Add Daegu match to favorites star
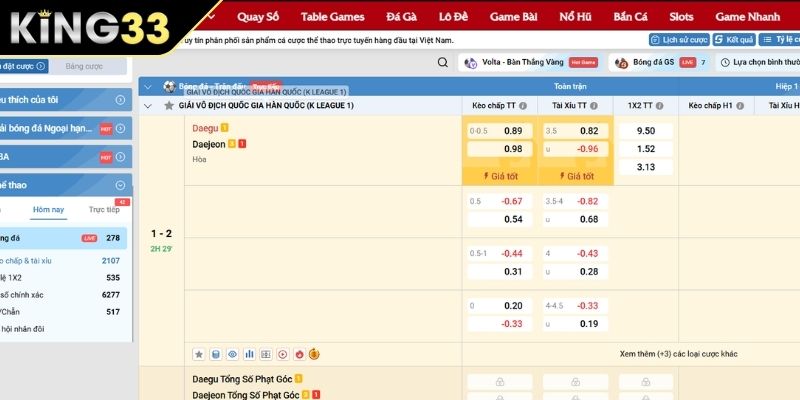 pos(199,354)
